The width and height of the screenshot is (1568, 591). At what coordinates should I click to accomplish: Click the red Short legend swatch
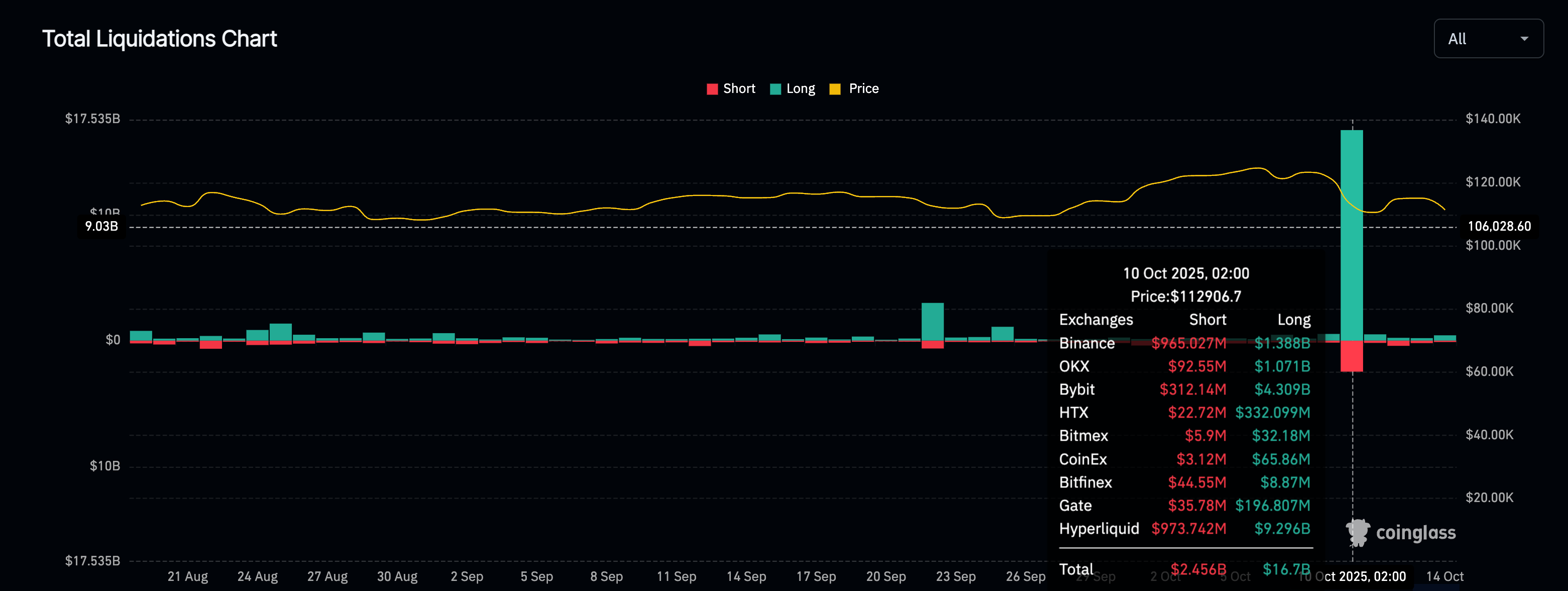pyautogui.click(x=712, y=89)
